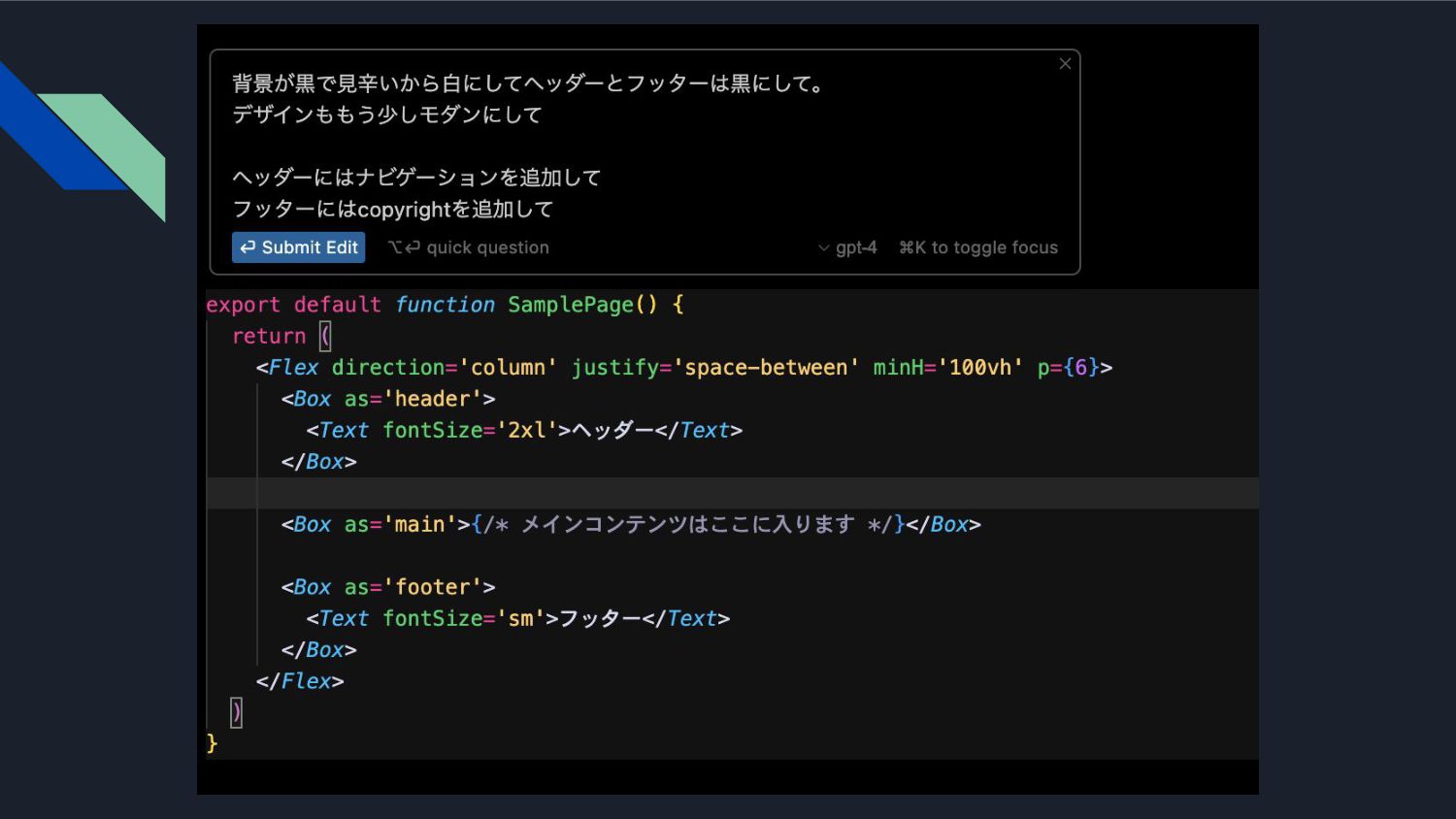
Task: Click the SamplePage function name
Action: [x=570, y=305]
